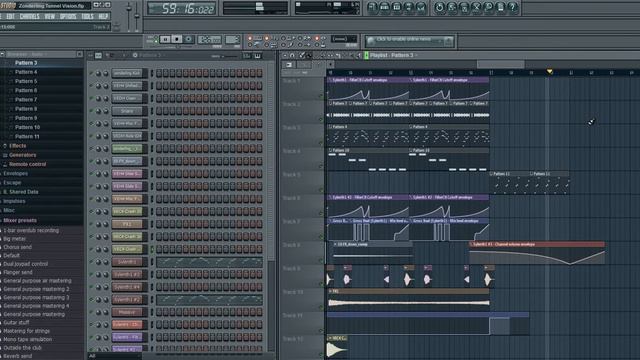Select the BRCK C.. clip on Track 12
The height and width of the screenshot is (360, 640).
337,347
